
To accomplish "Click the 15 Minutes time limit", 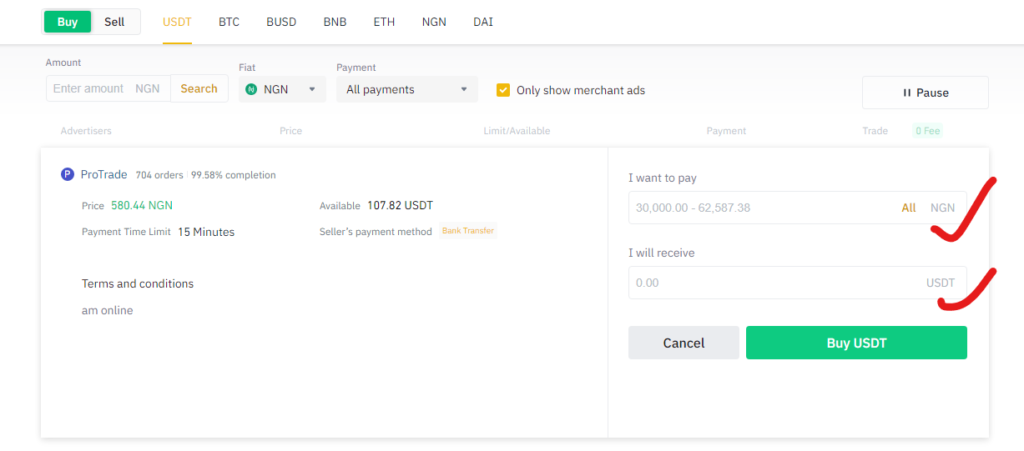I will [x=206, y=232].
